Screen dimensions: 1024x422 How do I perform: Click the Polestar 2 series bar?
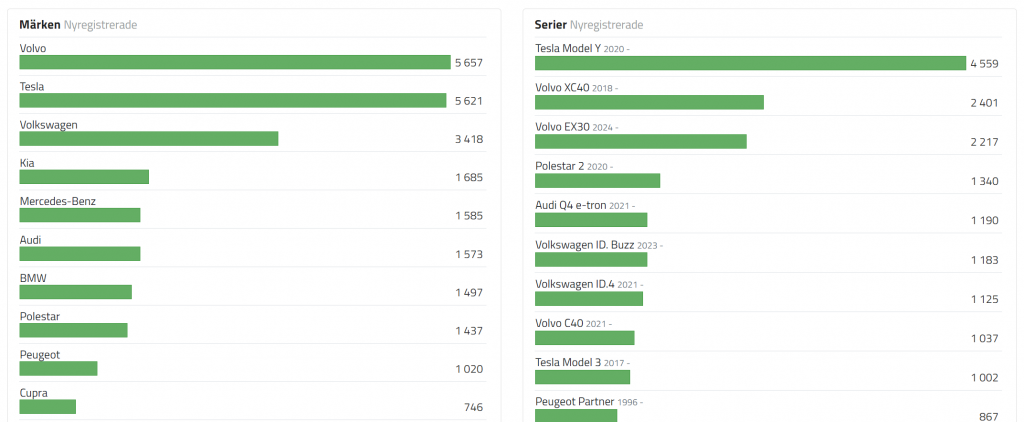597,181
